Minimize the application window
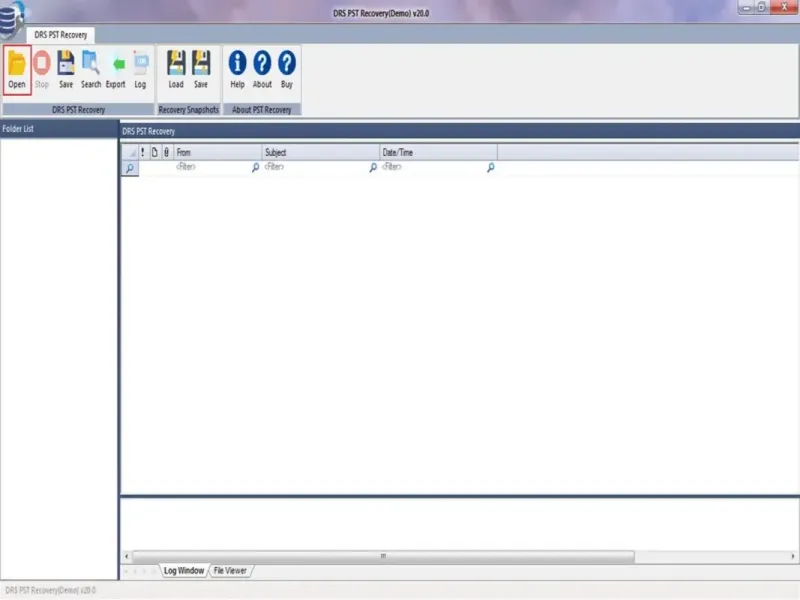800x600 pixels. click(746, 7)
